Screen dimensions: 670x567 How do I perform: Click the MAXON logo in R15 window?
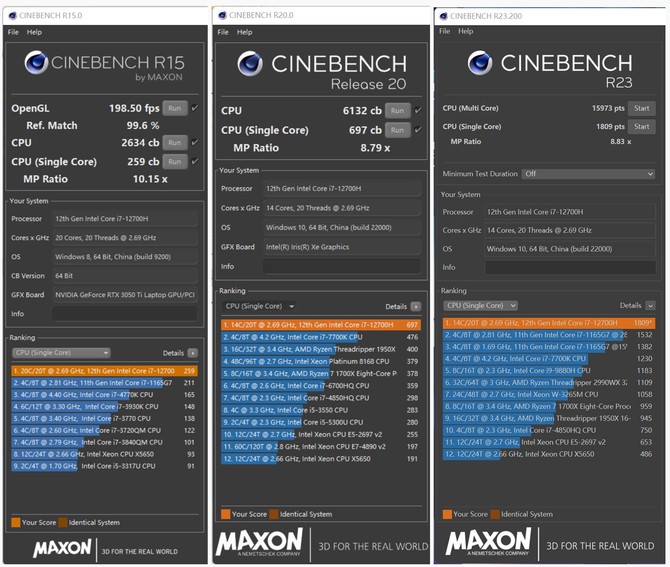pos(63,547)
